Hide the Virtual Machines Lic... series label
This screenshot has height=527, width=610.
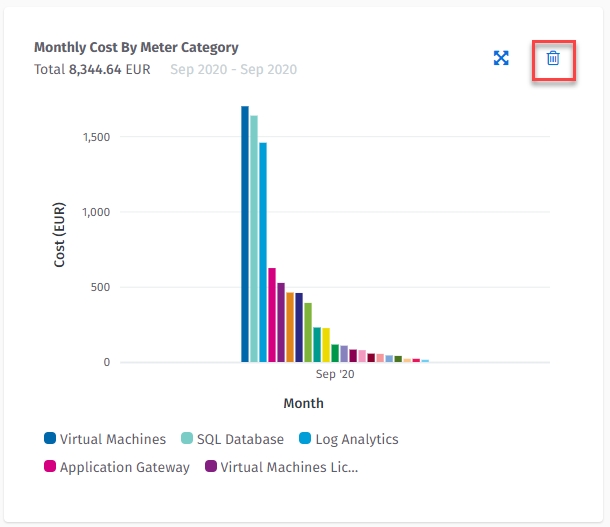288,467
